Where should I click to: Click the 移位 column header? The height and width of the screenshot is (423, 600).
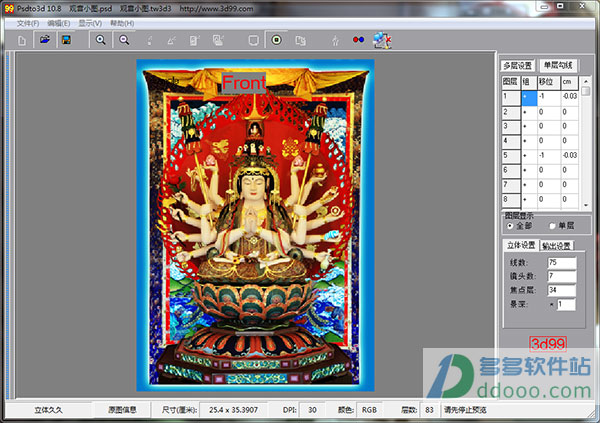549,82
